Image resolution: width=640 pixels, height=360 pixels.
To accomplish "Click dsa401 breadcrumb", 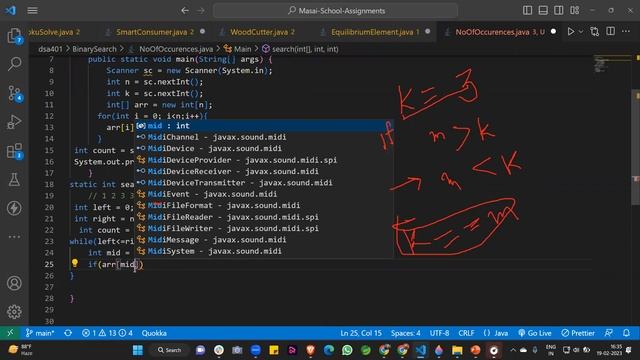I will click(50, 49).
